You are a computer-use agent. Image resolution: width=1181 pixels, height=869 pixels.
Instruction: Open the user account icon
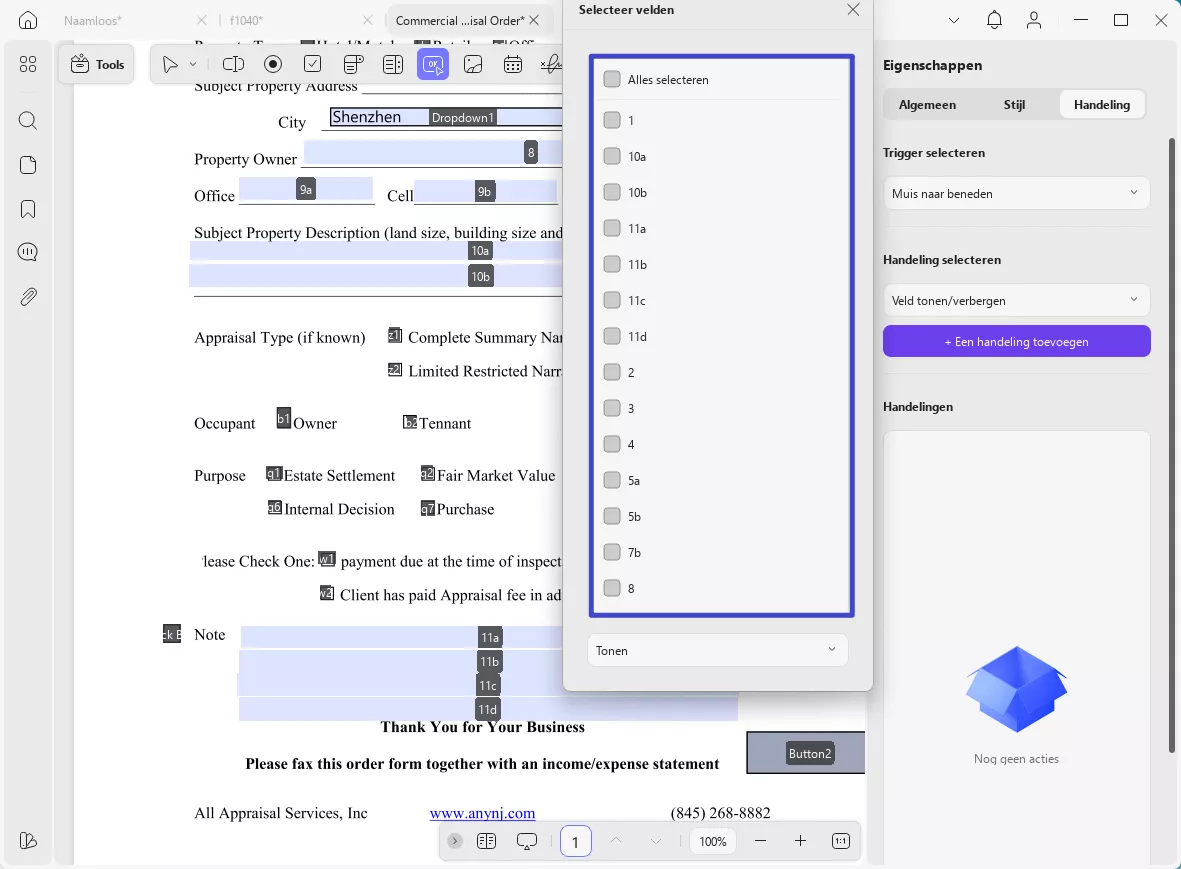pyautogui.click(x=1034, y=20)
